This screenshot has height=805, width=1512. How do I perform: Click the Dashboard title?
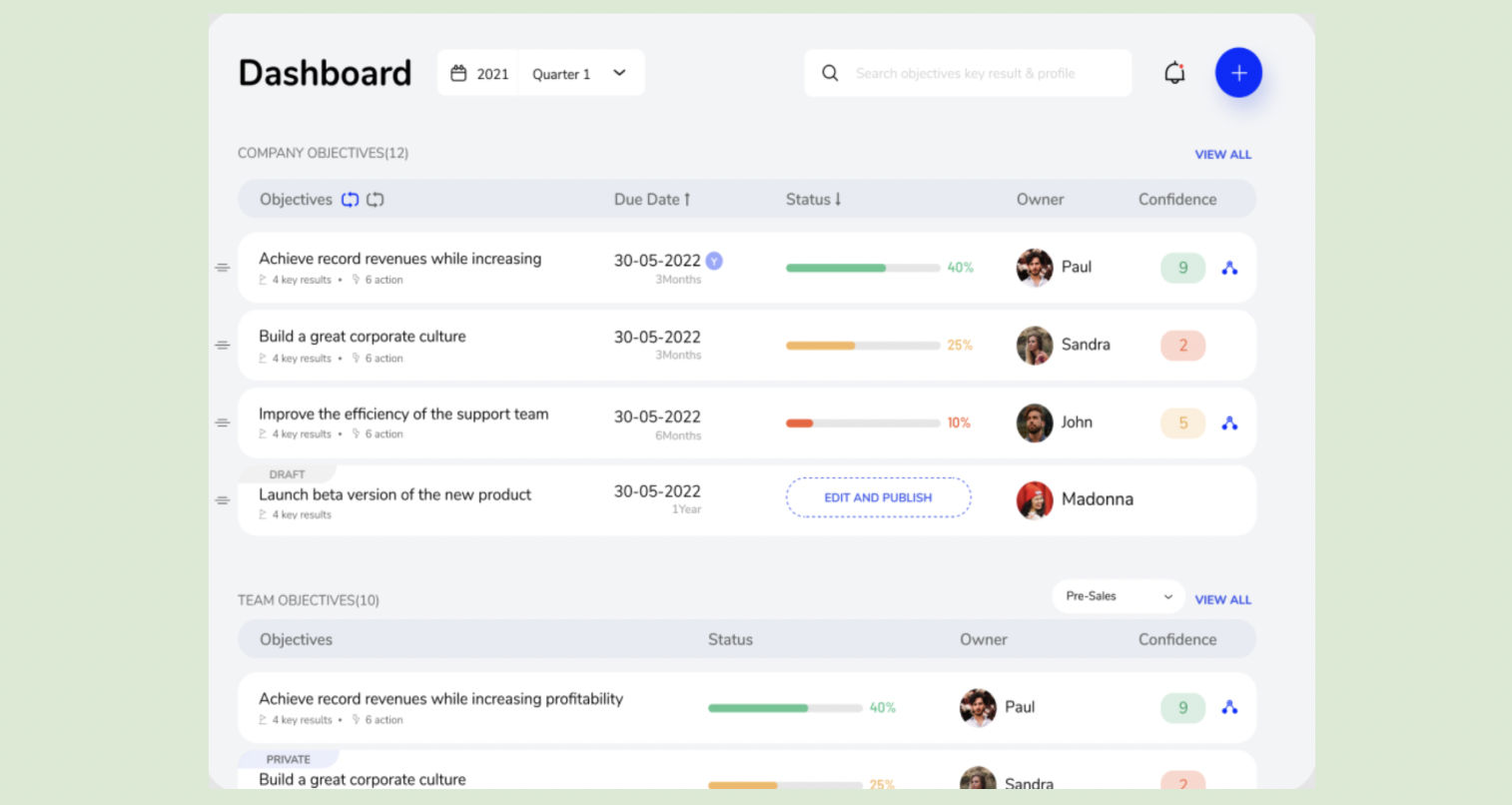tap(325, 73)
